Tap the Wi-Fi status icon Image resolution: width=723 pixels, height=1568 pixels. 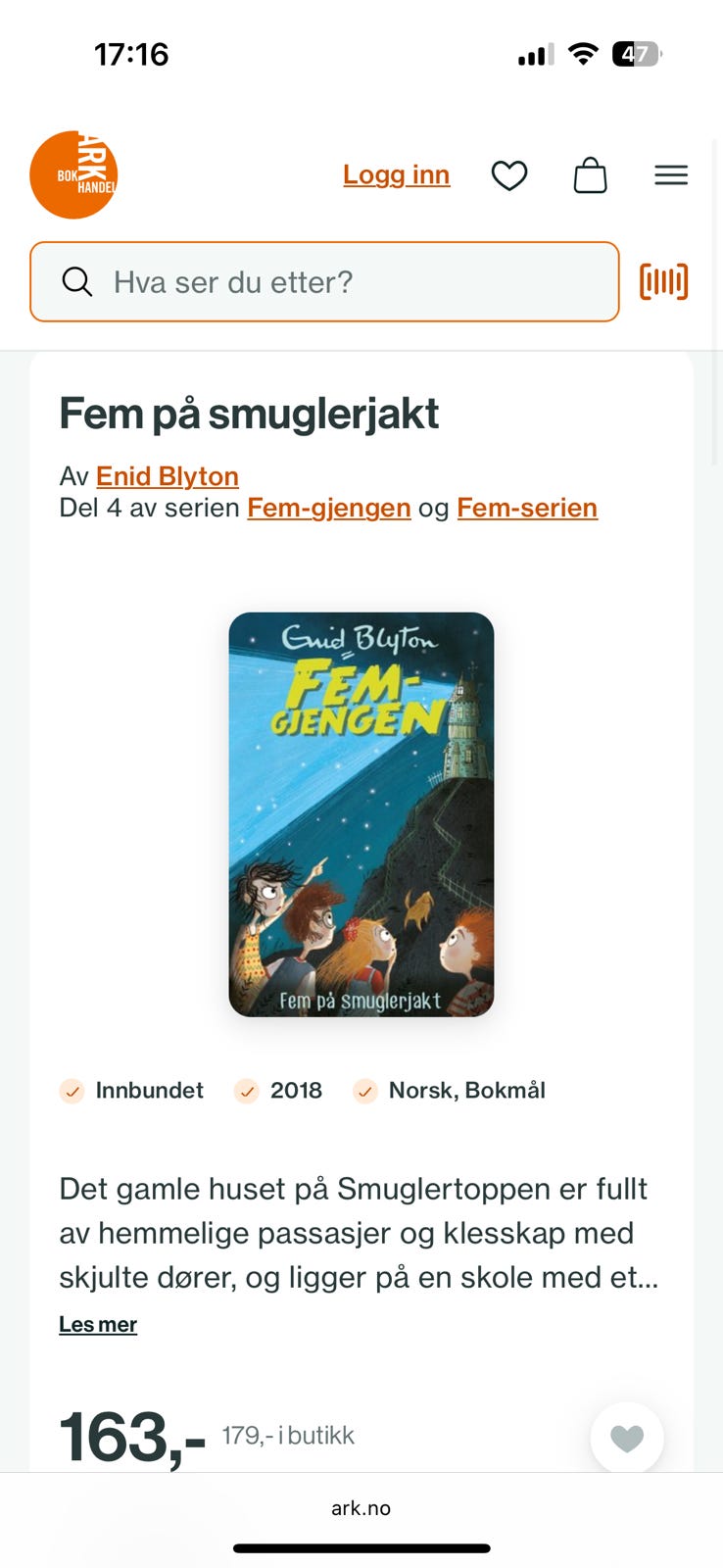pyautogui.click(x=583, y=54)
